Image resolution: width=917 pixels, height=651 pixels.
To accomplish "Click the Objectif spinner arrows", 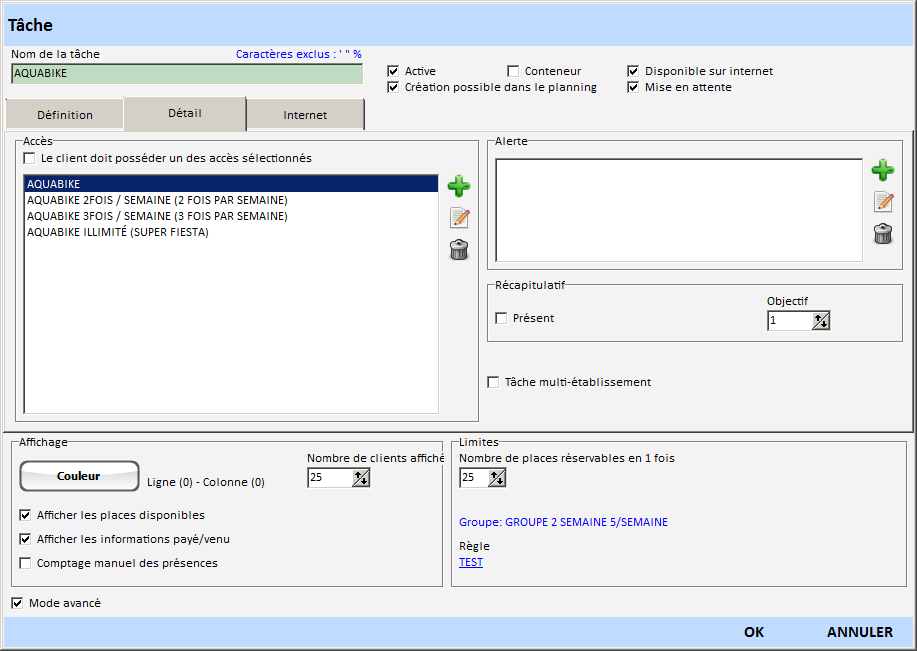I will (821, 321).
